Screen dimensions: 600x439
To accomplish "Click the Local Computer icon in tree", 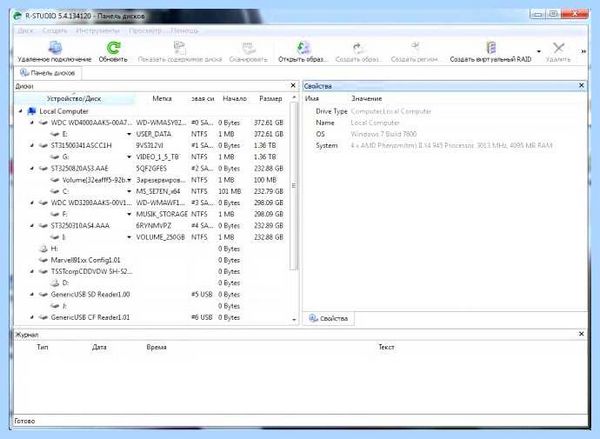I will coord(31,111).
